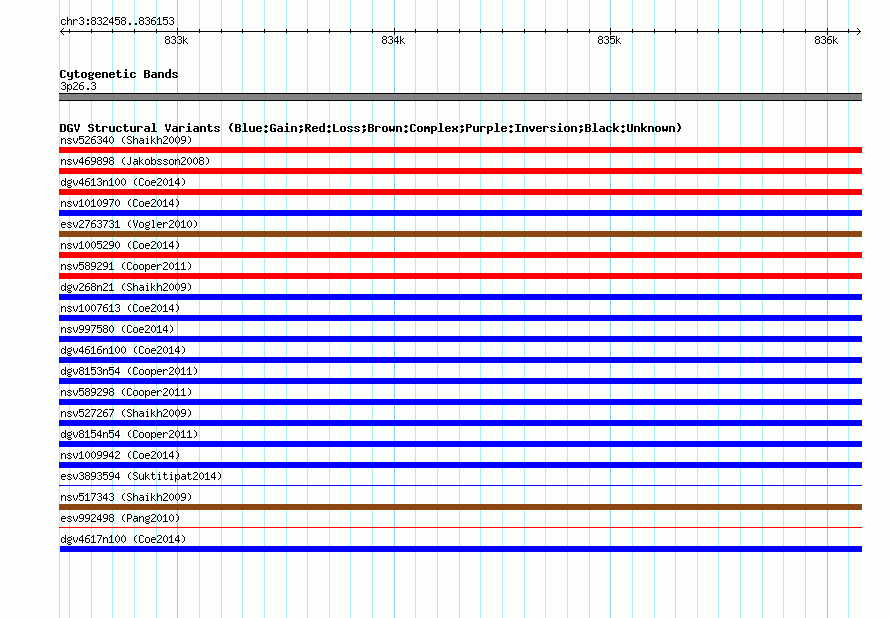Click the dgv4613n100 (Coe2014) label
The height and width of the screenshot is (618, 890).
pos(123,182)
